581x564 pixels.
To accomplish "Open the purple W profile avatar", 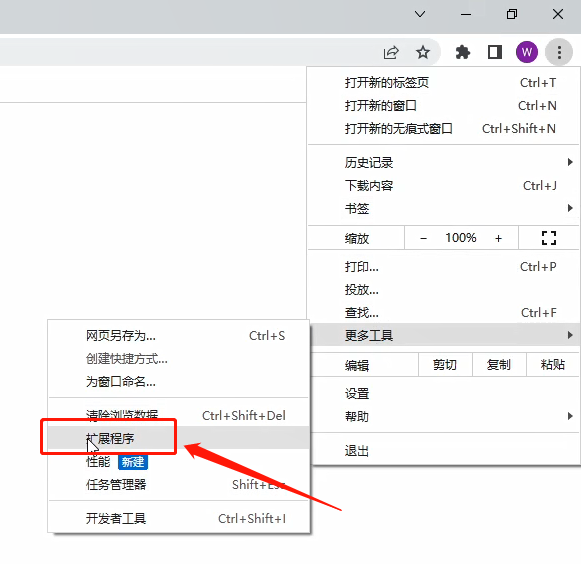I will point(527,52).
